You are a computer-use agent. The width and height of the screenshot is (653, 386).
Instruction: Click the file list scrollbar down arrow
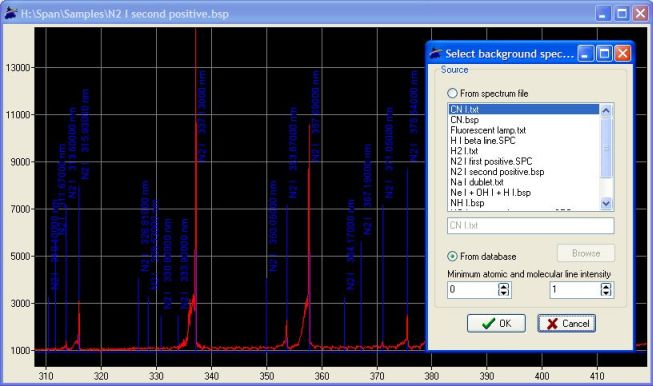(x=606, y=203)
